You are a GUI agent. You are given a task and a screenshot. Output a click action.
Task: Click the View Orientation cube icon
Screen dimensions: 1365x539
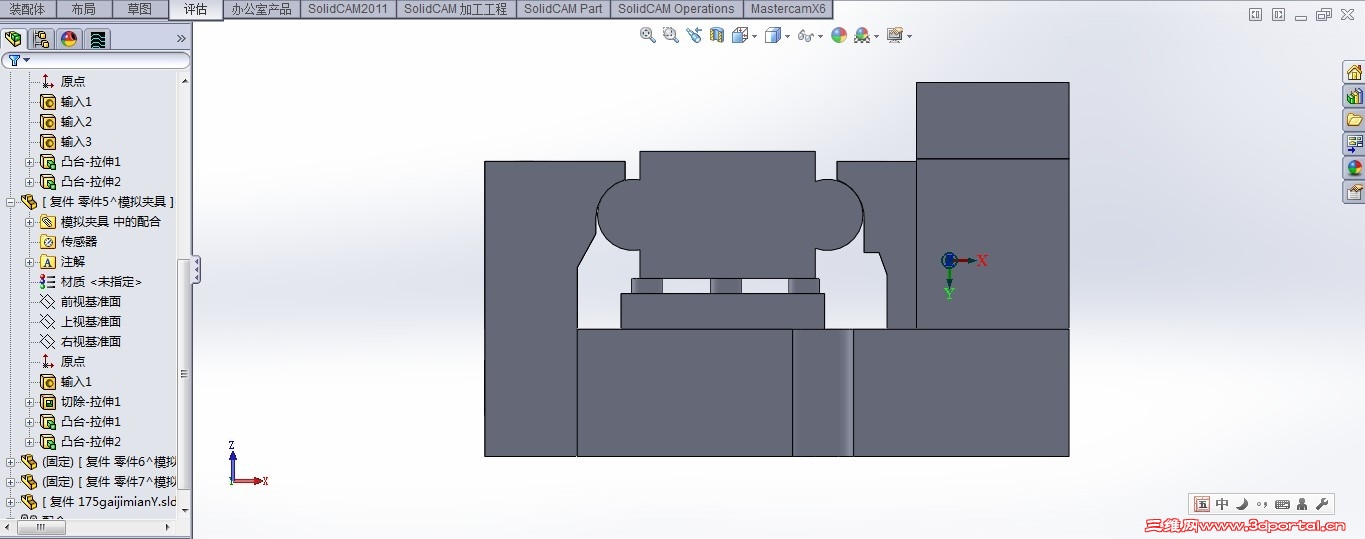tap(739, 35)
